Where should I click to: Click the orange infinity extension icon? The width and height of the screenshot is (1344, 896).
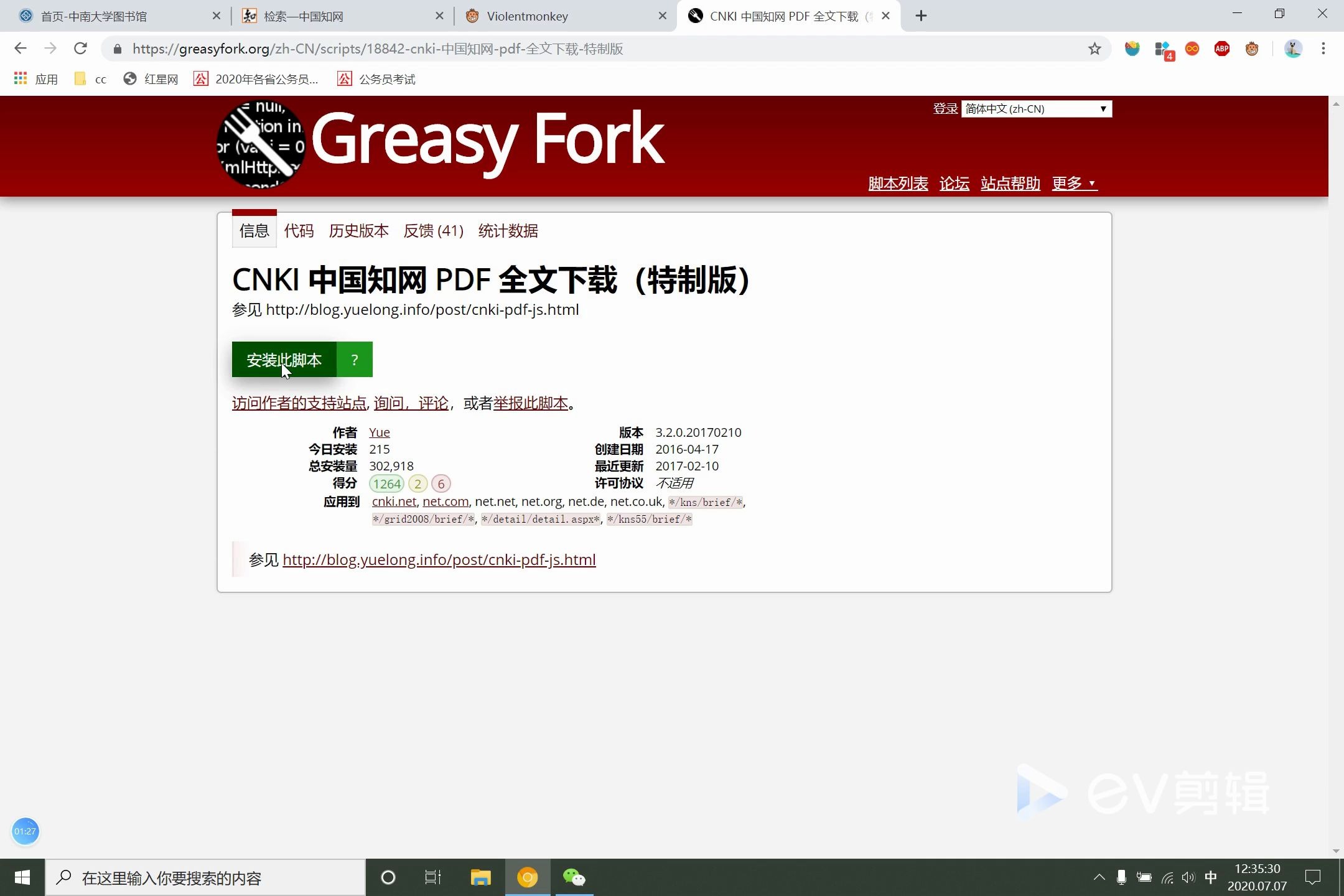click(1192, 49)
